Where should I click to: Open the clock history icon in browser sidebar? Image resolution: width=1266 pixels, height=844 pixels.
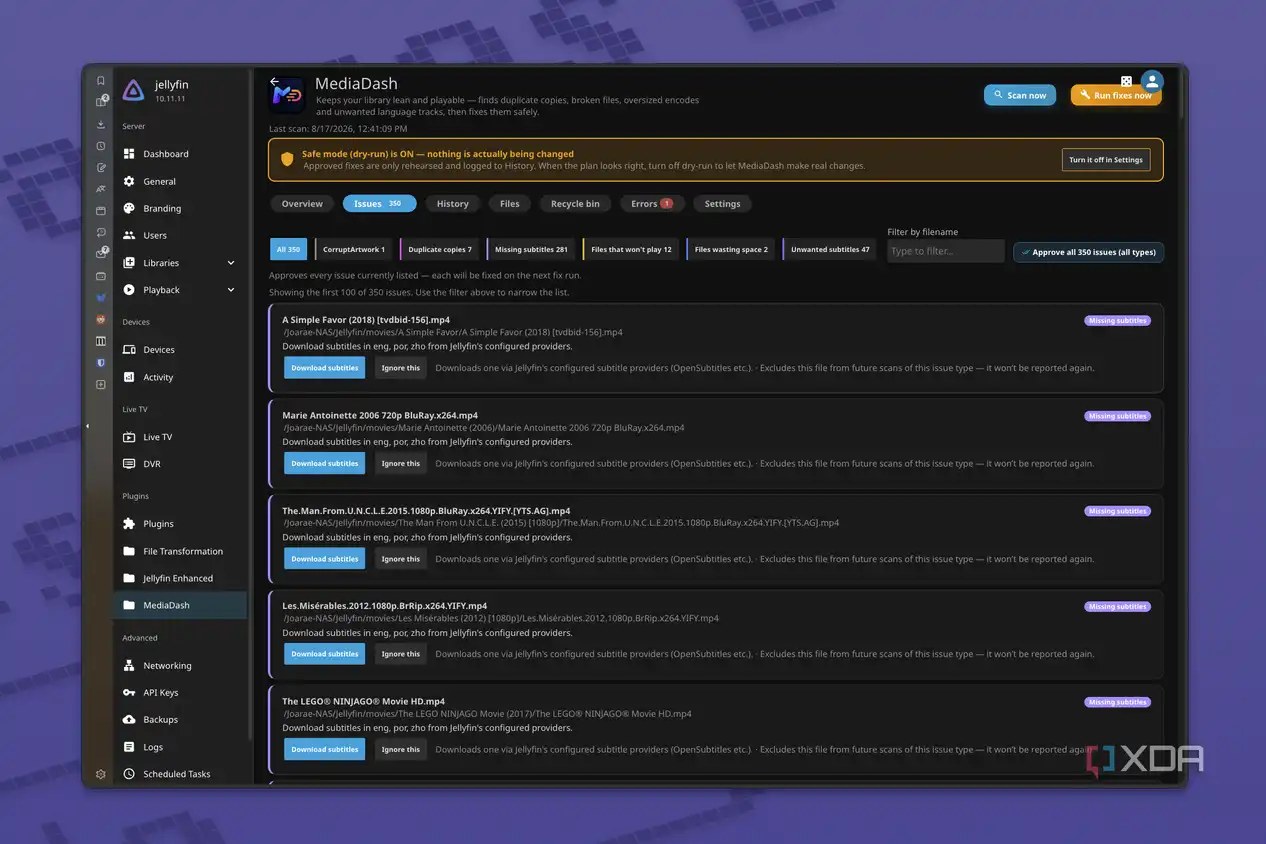(101, 146)
